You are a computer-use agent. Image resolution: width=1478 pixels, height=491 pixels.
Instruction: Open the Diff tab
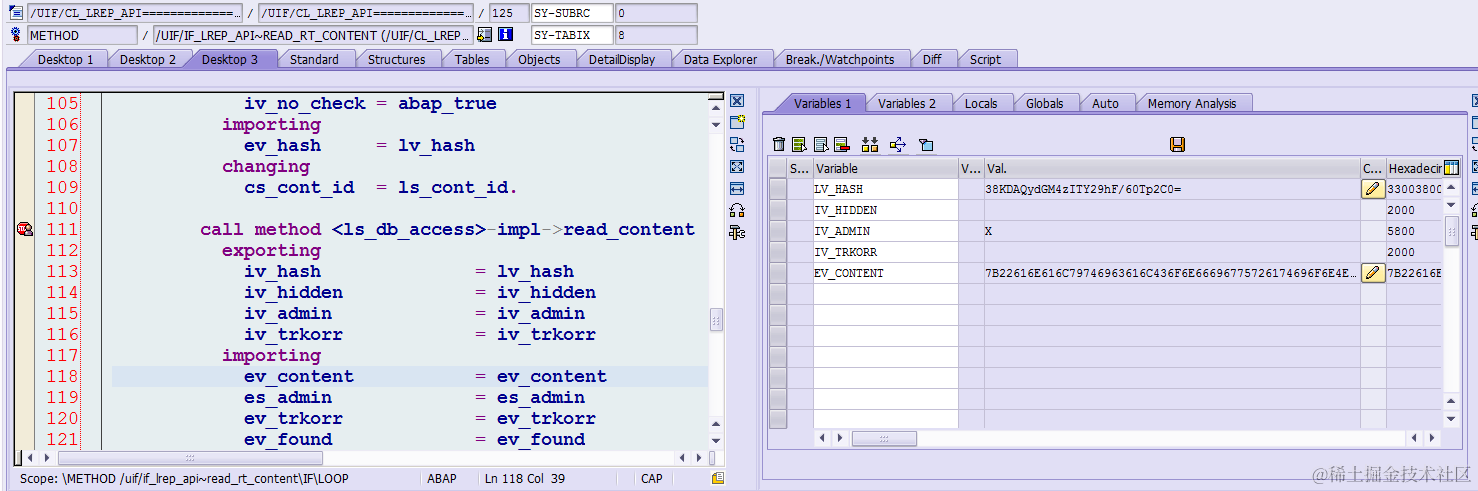pyautogui.click(x=932, y=59)
